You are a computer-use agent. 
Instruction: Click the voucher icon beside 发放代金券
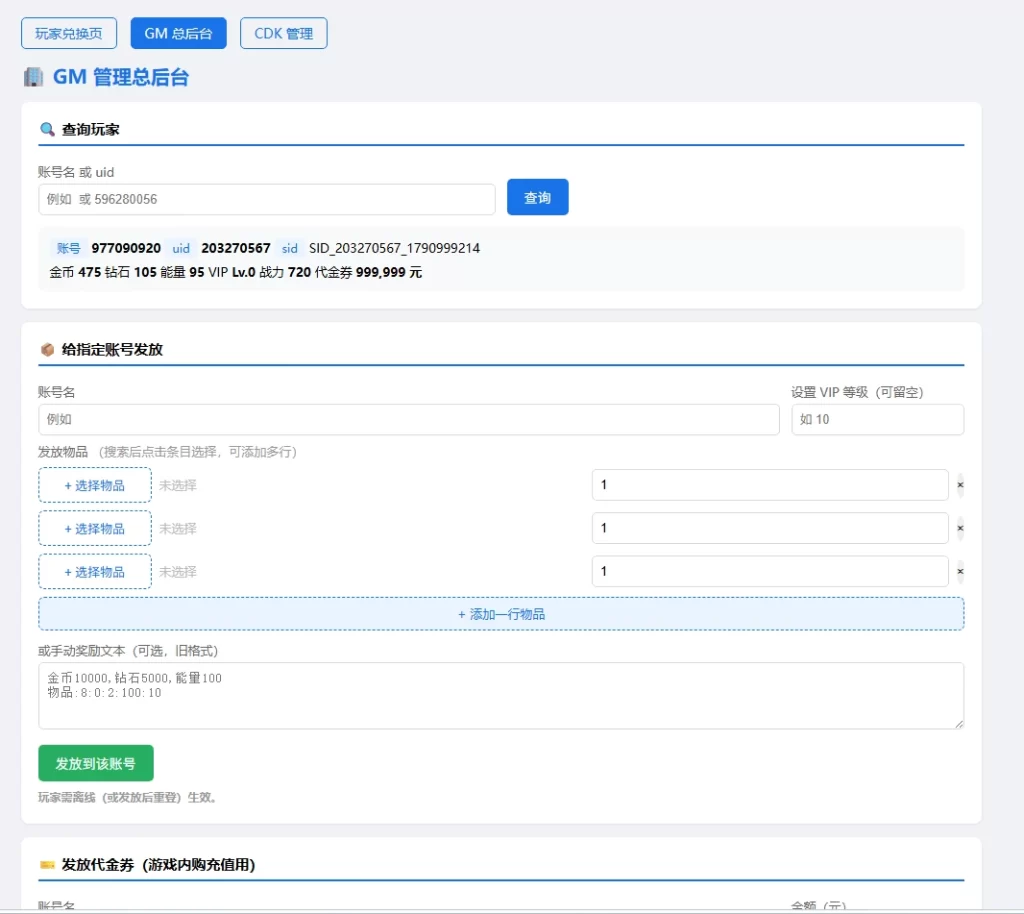coord(47,865)
